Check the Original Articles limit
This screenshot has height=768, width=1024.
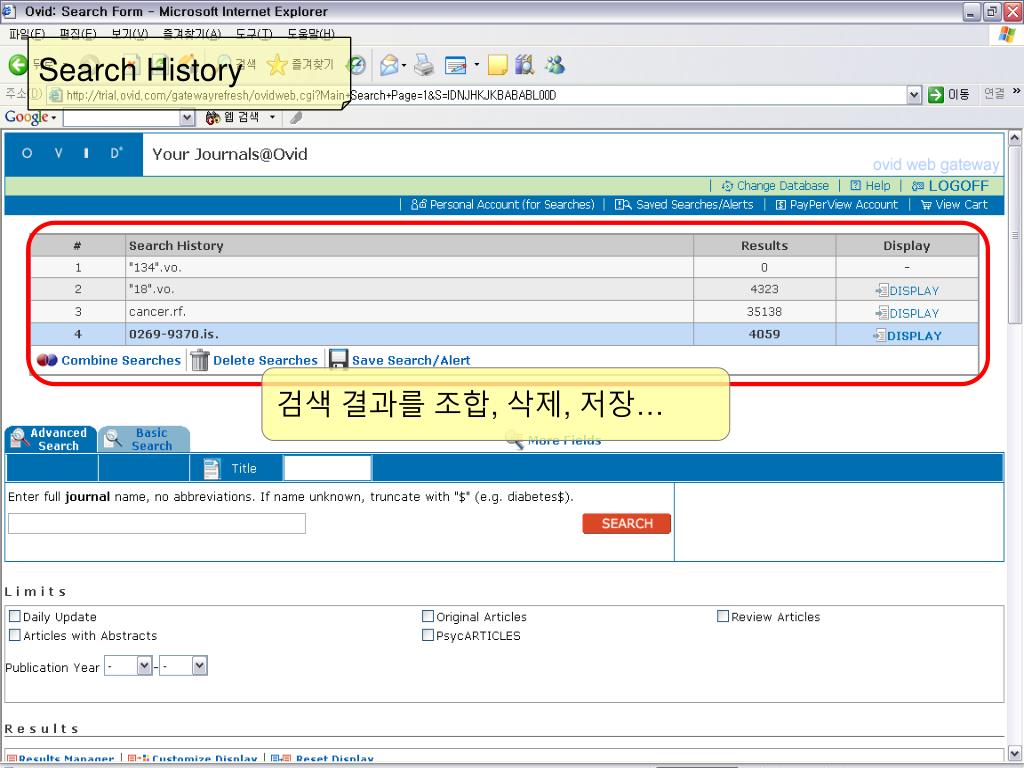(428, 615)
